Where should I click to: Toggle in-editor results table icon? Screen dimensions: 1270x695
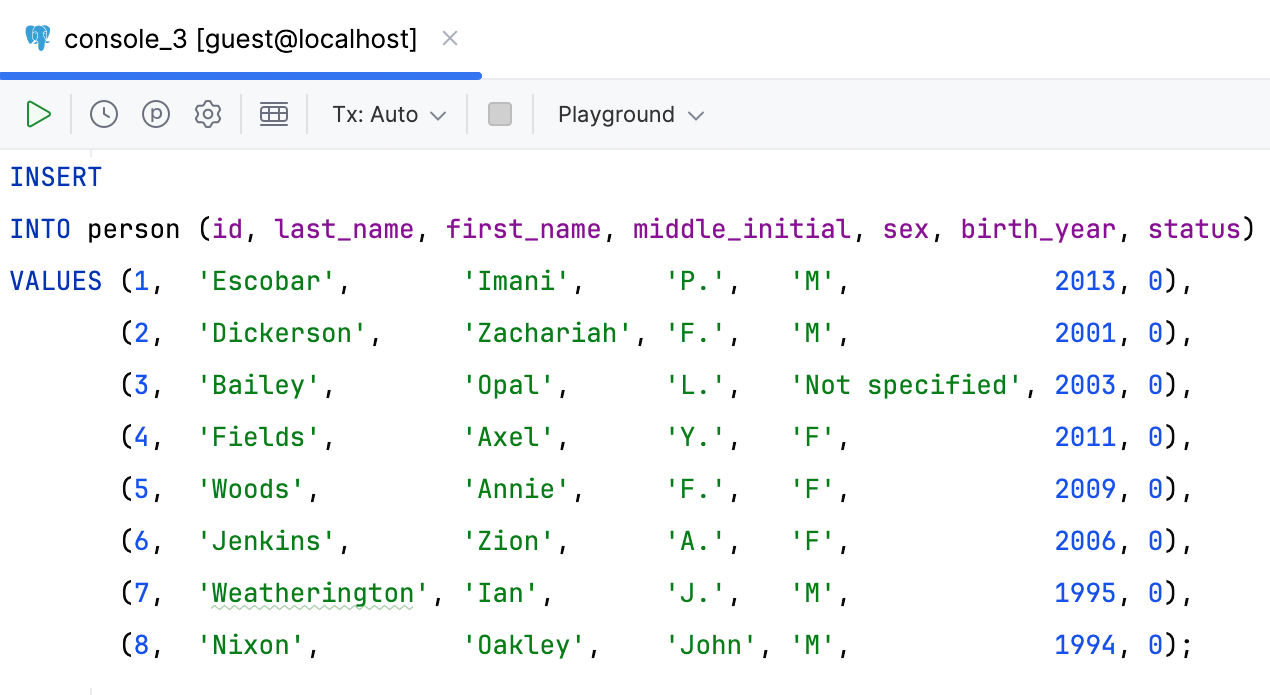274,114
